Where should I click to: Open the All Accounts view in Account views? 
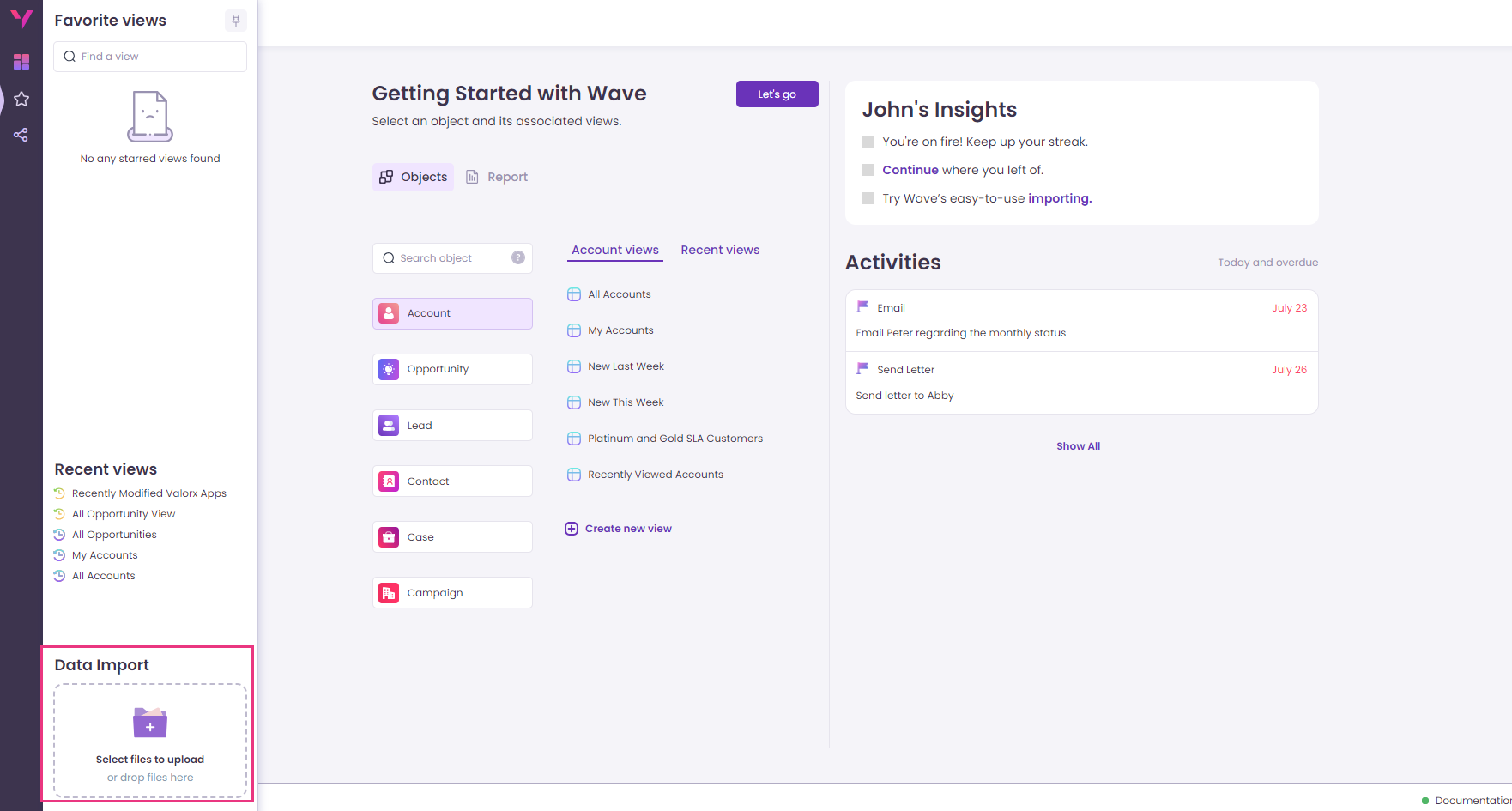pos(620,294)
